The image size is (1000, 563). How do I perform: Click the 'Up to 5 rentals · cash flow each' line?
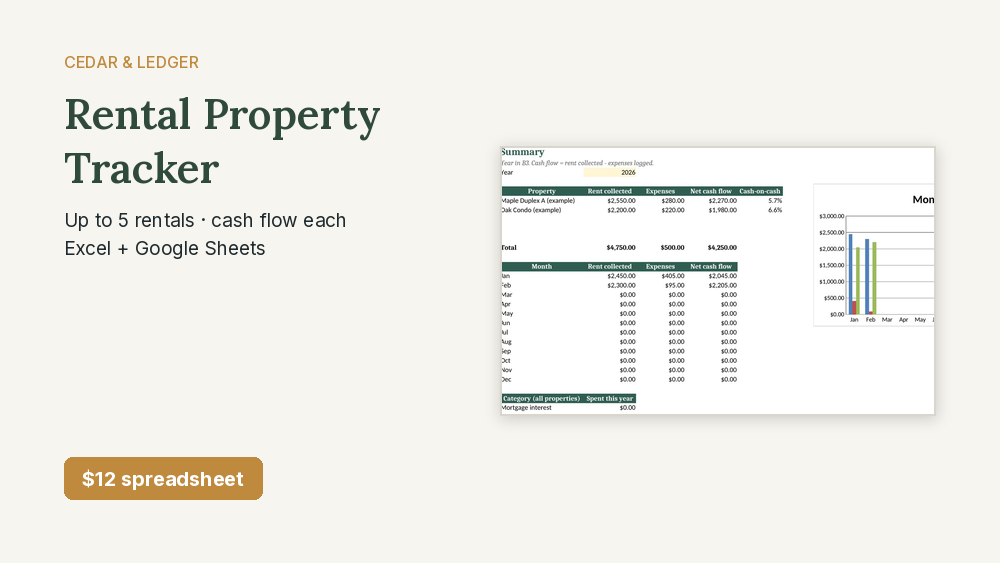(205, 220)
